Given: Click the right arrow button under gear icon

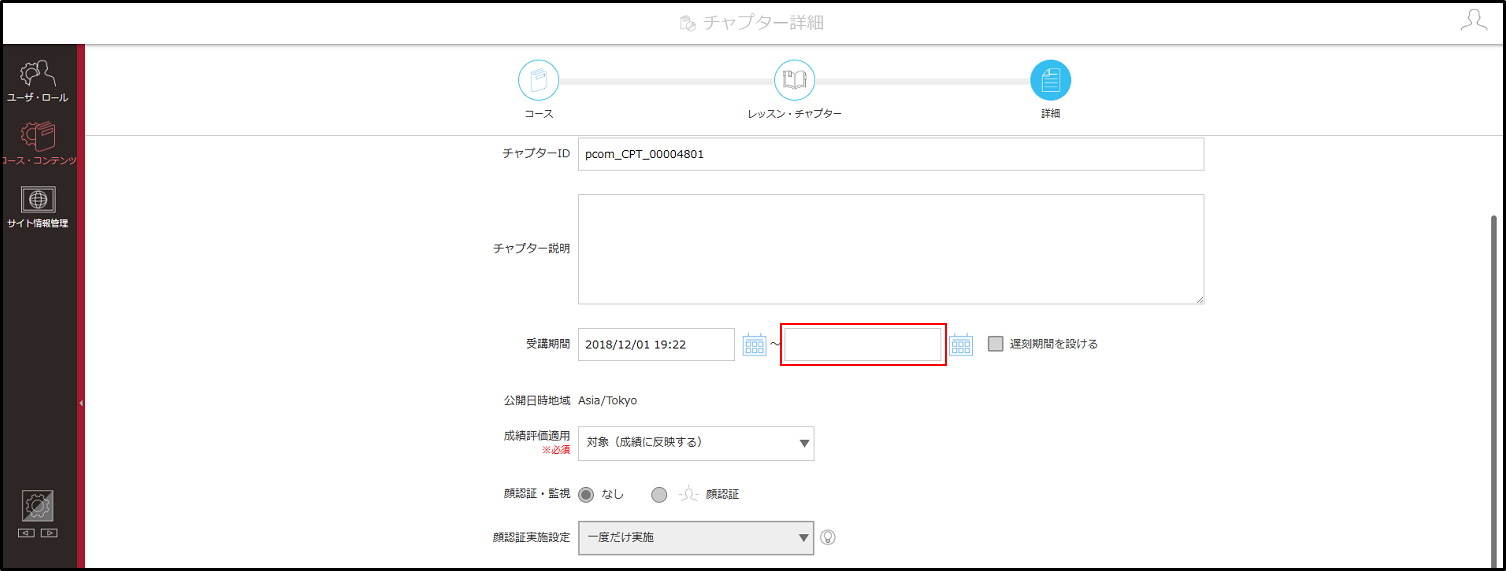Looking at the screenshot, I should tap(49, 532).
